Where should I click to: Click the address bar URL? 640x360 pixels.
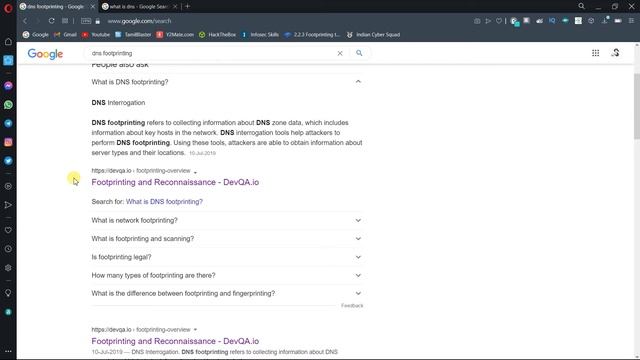(x=139, y=21)
